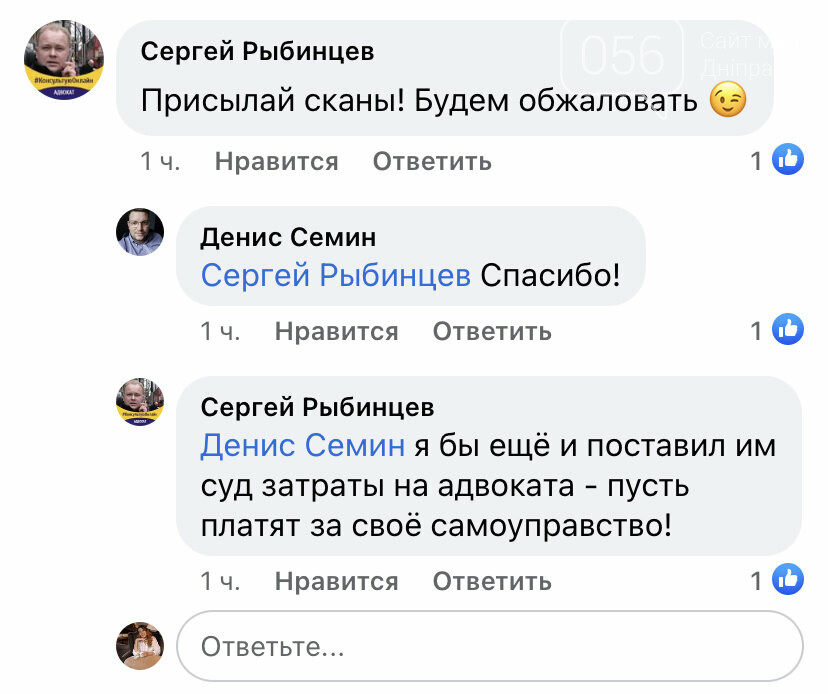Reply to Денис Семин's comment via Ответить
The image size is (828, 694).
(x=492, y=331)
